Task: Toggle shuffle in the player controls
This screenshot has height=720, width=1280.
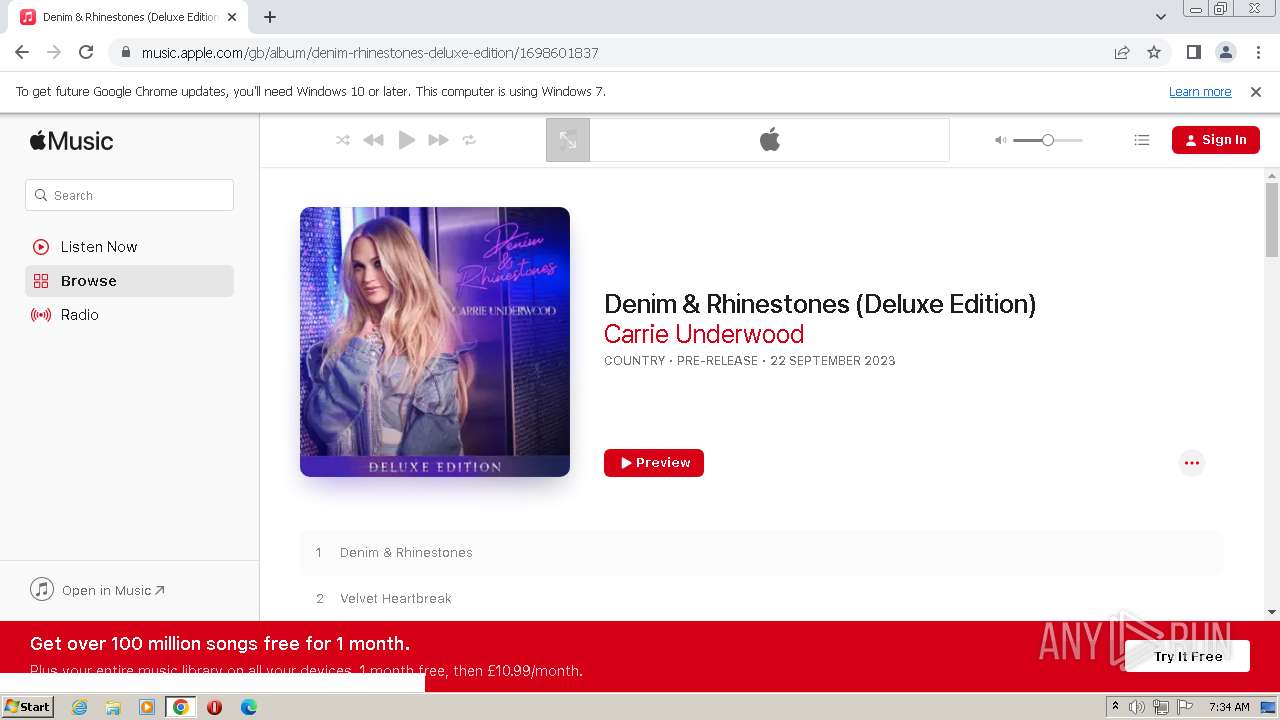Action: click(343, 140)
